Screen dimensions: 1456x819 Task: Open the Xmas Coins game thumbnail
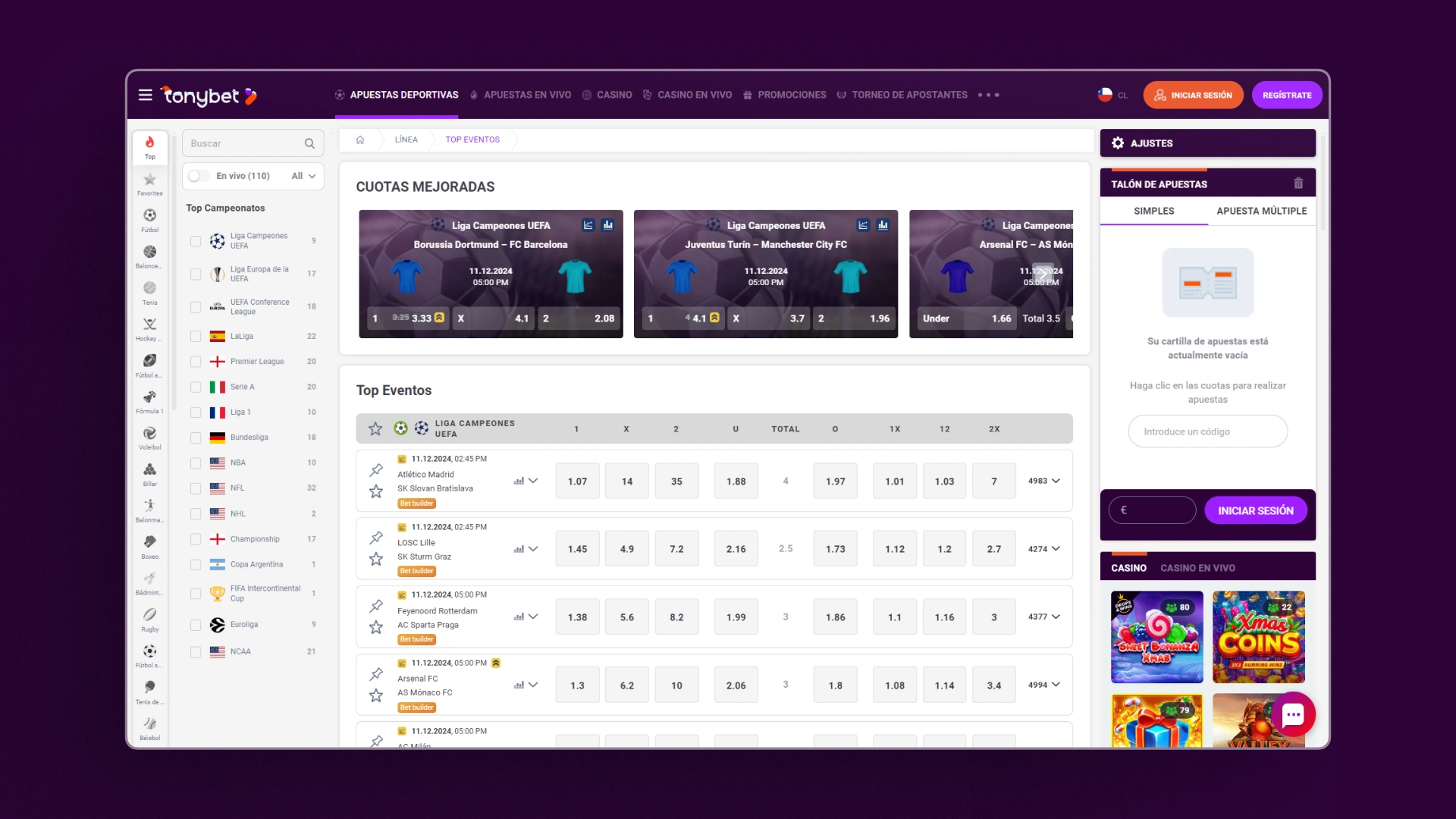(1259, 637)
